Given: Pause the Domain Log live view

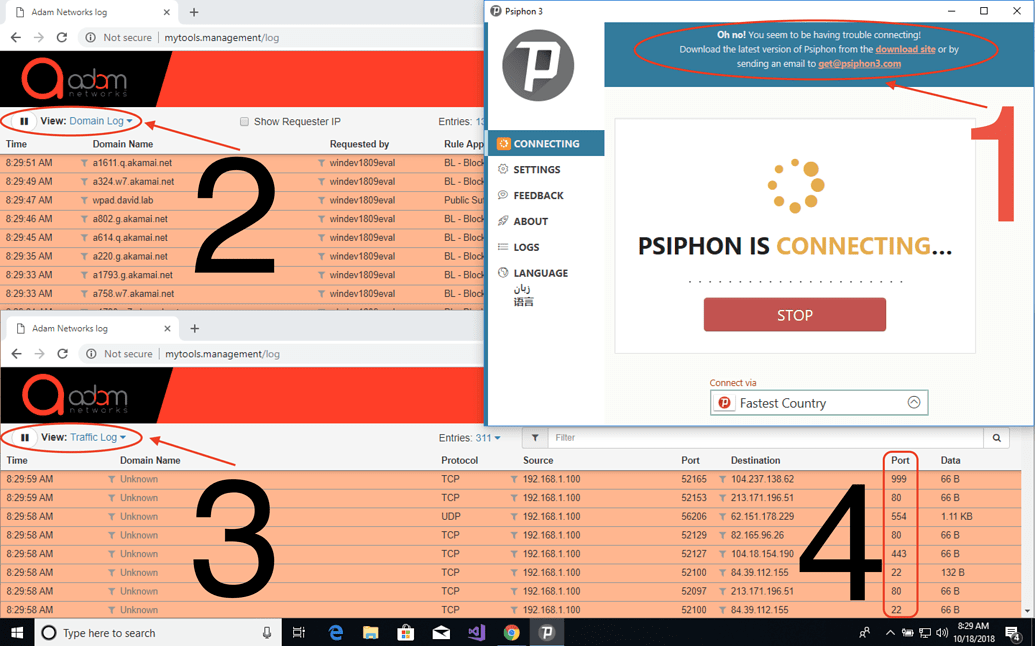Looking at the screenshot, I should tap(24, 121).
